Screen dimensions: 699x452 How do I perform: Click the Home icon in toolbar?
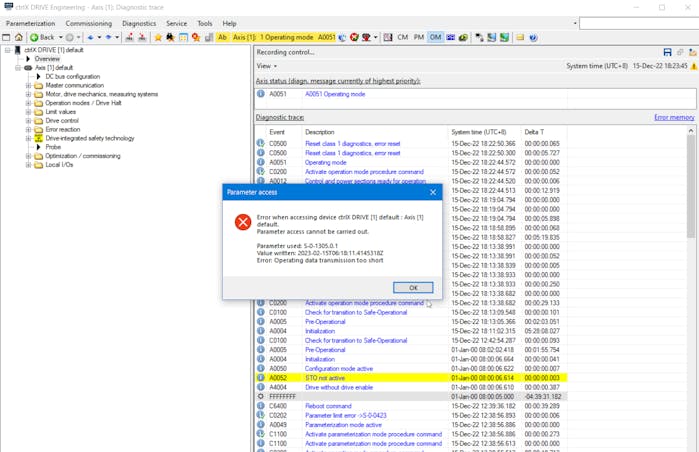(18, 37)
